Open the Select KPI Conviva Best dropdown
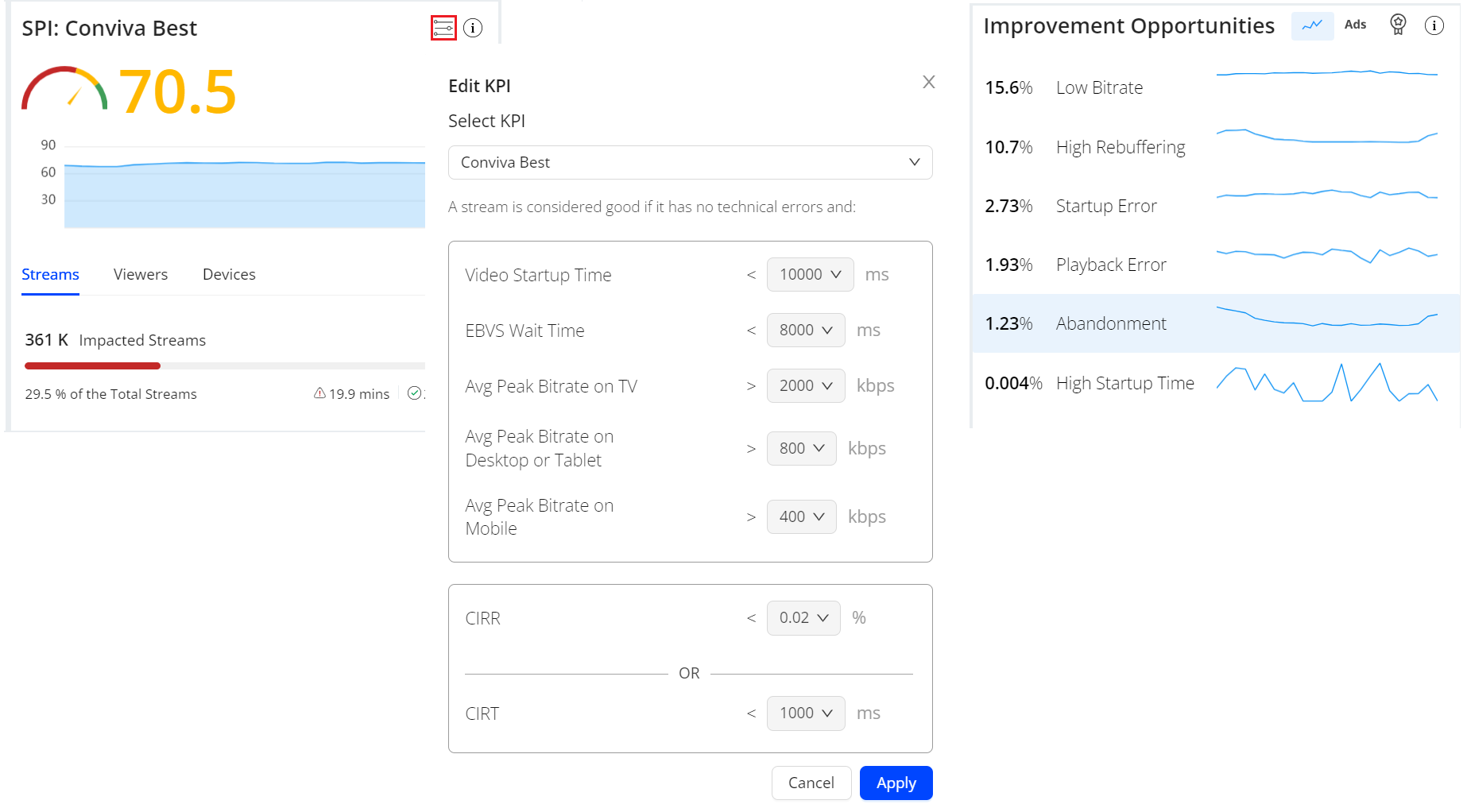This screenshot has width=1467, height=812. click(x=690, y=162)
